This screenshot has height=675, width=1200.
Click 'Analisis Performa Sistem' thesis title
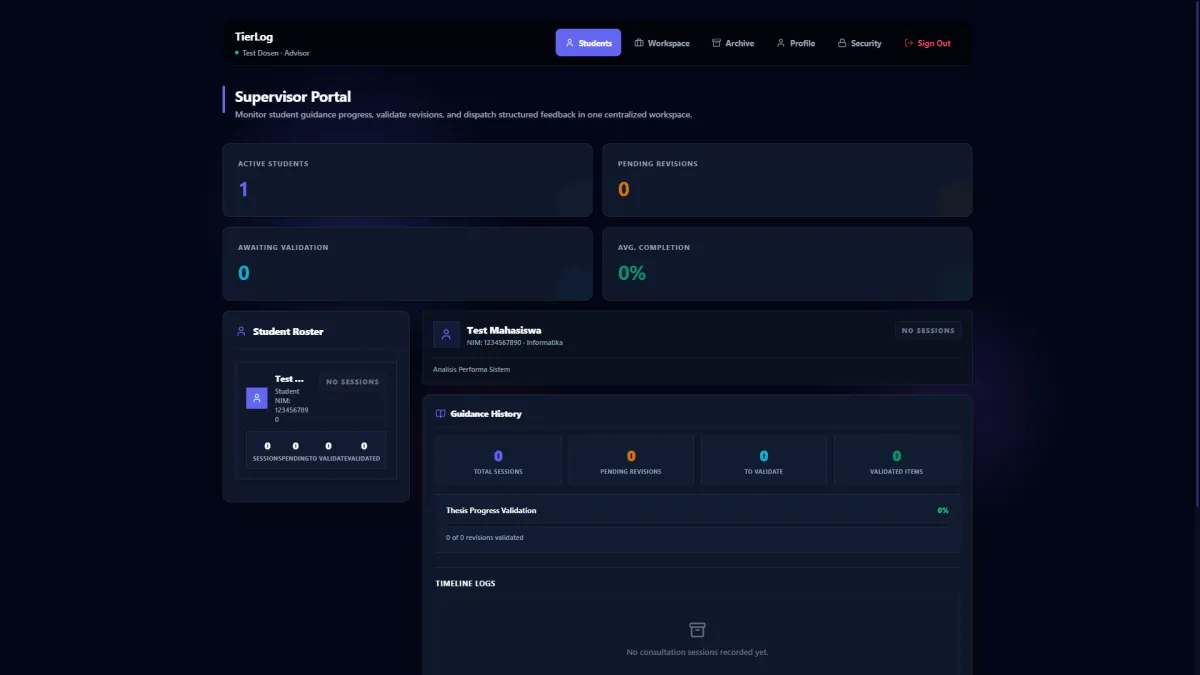(x=472, y=370)
